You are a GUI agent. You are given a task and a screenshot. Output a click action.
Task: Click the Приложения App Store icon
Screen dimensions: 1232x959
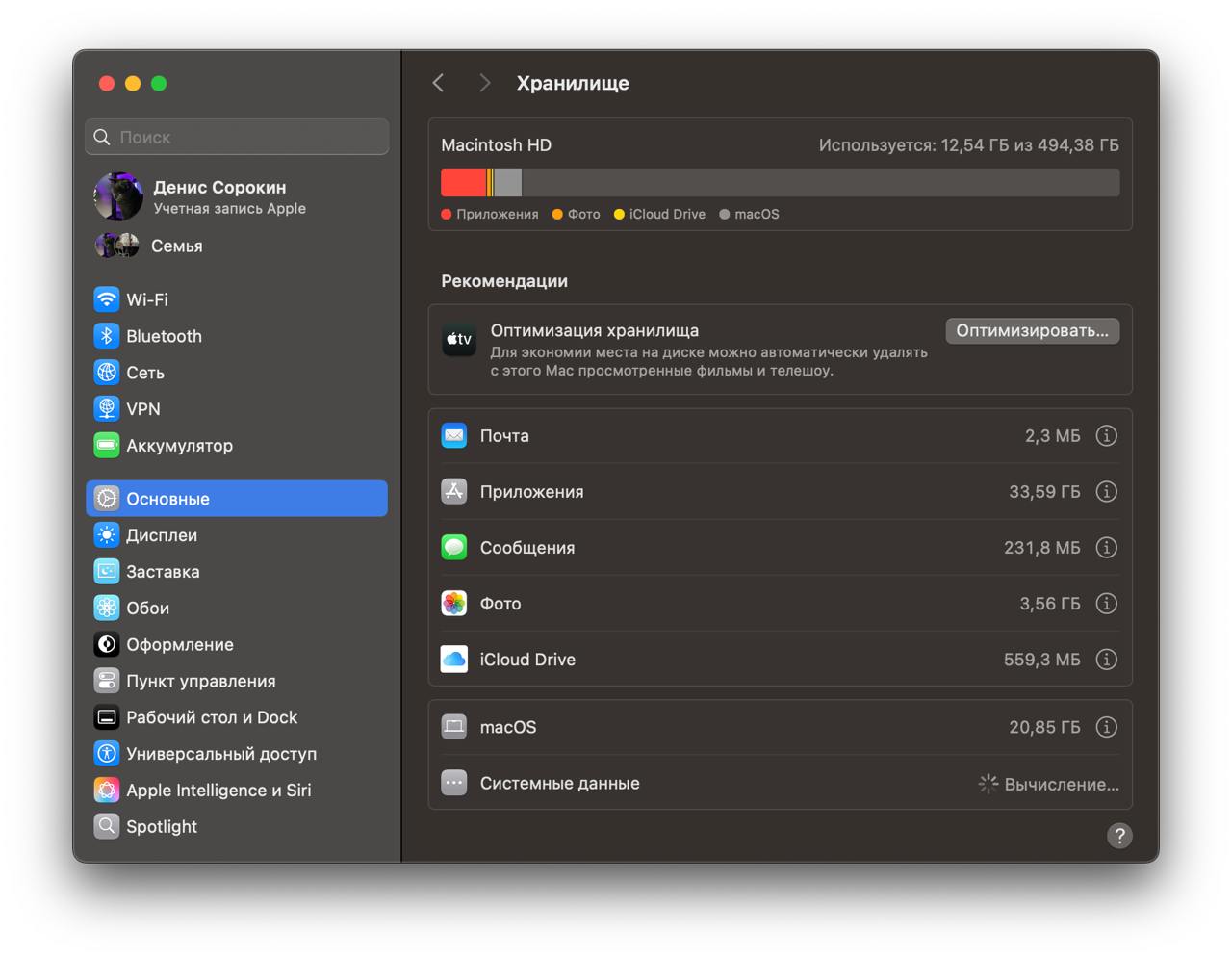click(x=454, y=492)
